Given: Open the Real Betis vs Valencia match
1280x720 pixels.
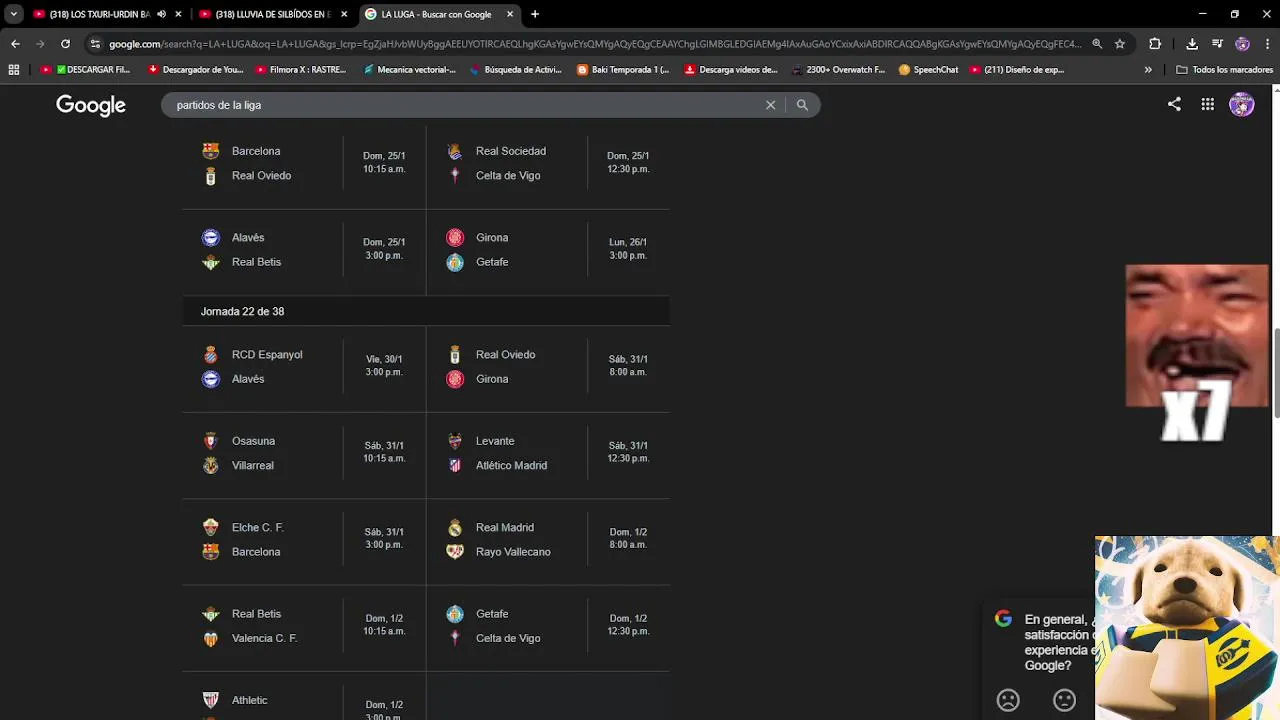Looking at the screenshot, I should click(x=304, y=626).
